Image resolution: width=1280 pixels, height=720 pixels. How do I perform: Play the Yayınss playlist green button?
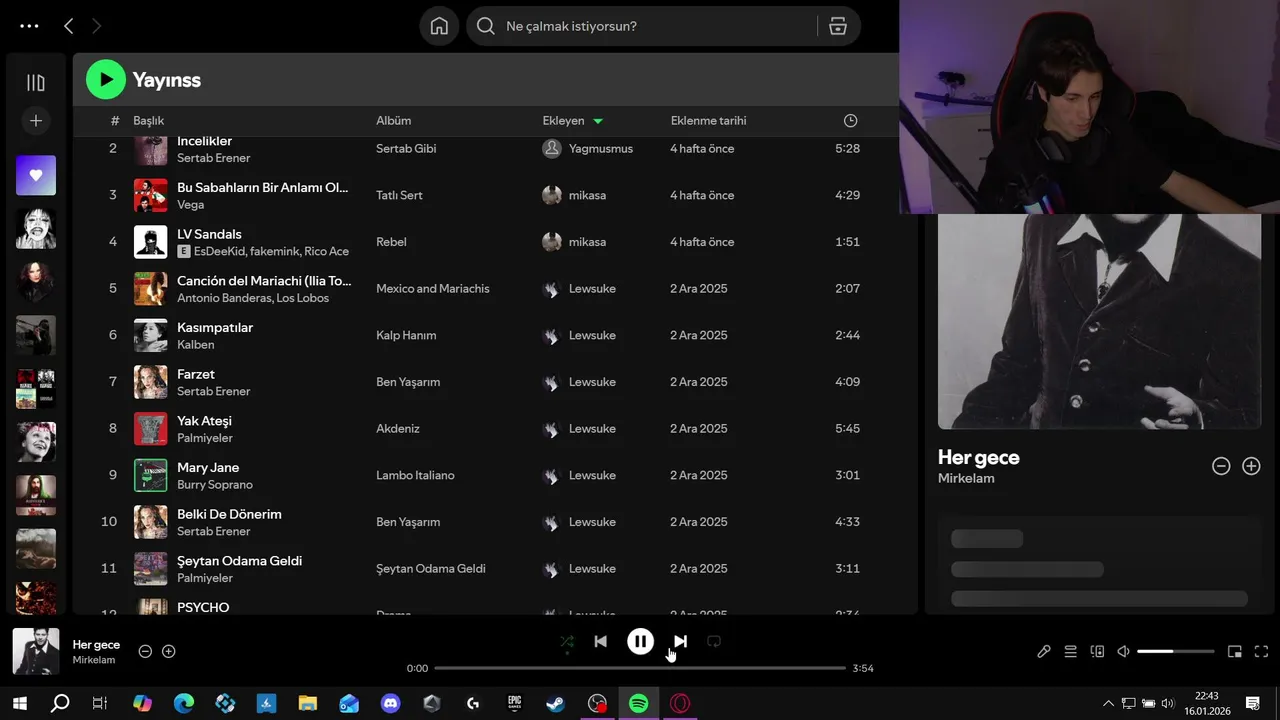(x=106, y=80)
